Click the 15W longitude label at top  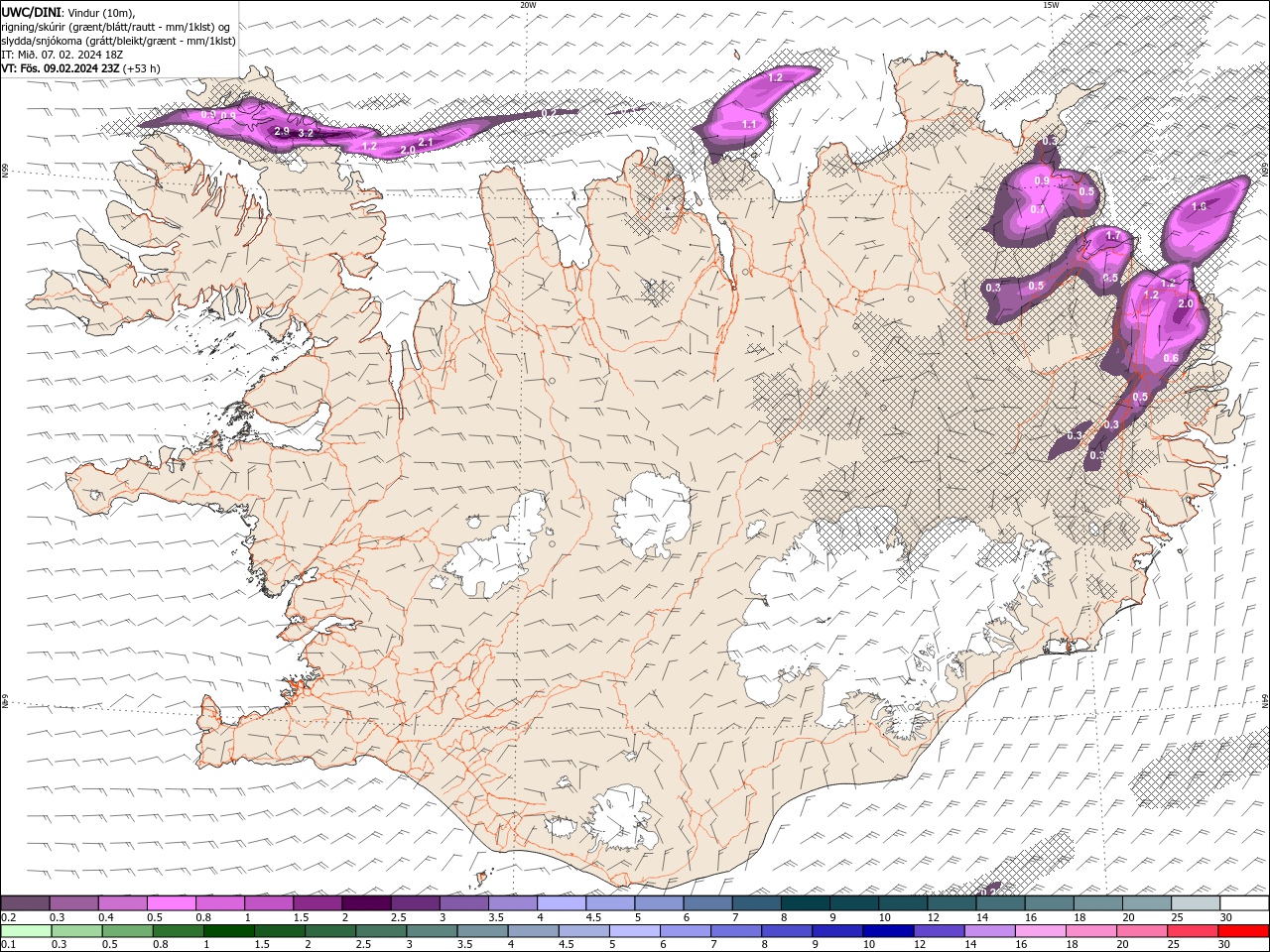[x=1051, y=5]
